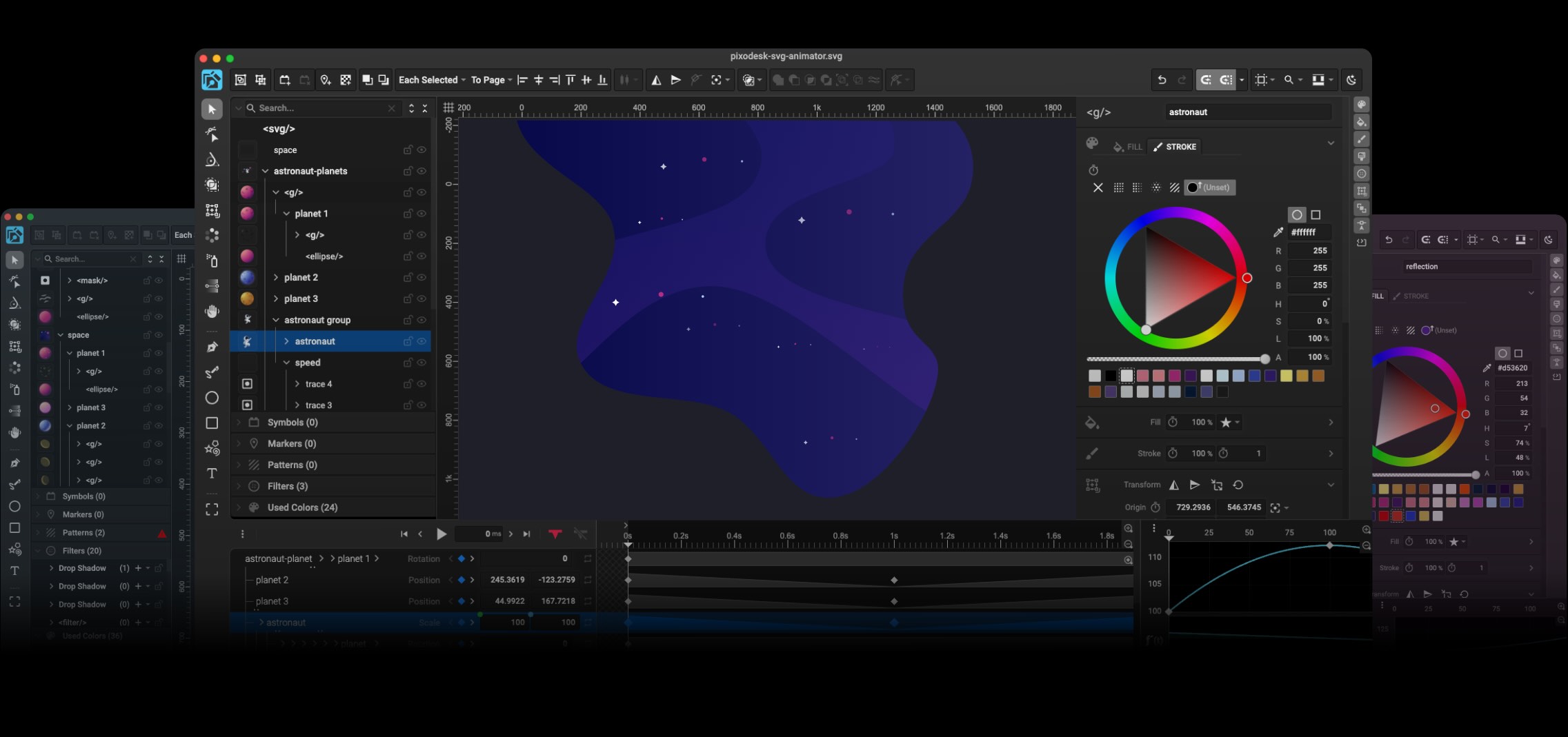The width and height of the screenshot is (1568, 737).
Task: Collapse the astronaut group layer
Action: [275, 320]
